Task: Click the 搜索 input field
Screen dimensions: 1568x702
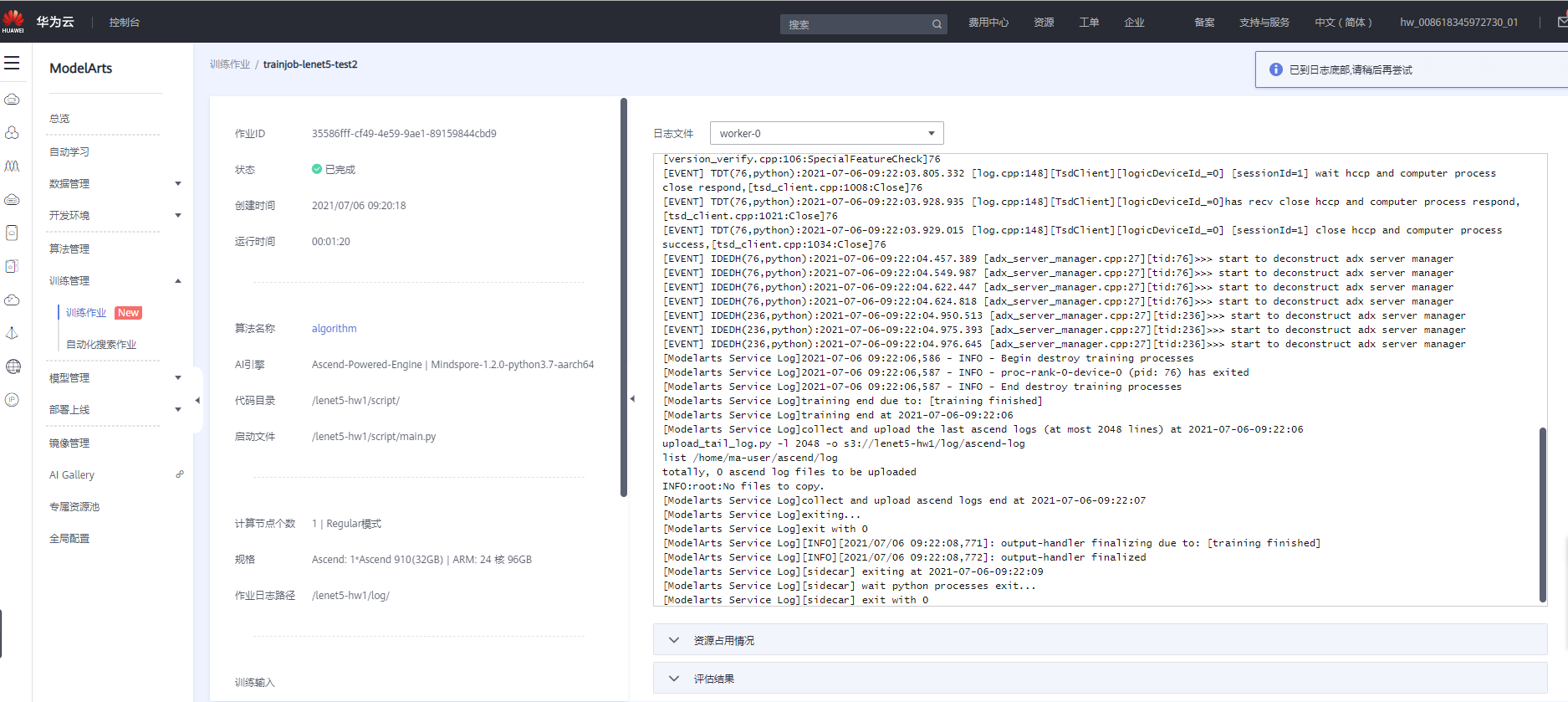Action: pos(855,24)
